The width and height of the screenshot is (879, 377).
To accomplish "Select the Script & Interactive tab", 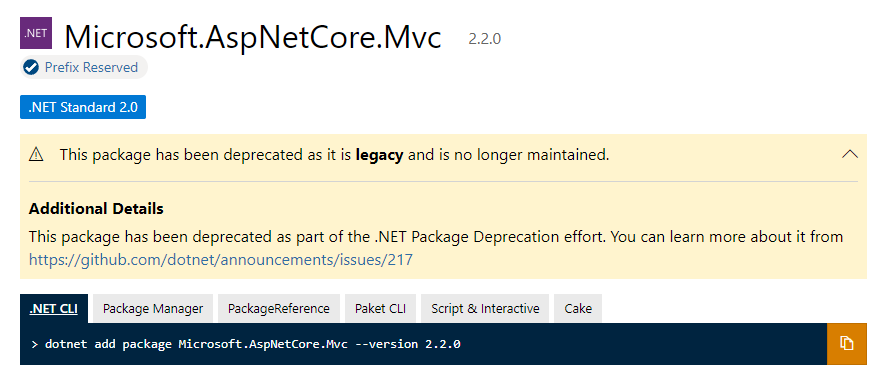I will (485, 309).
